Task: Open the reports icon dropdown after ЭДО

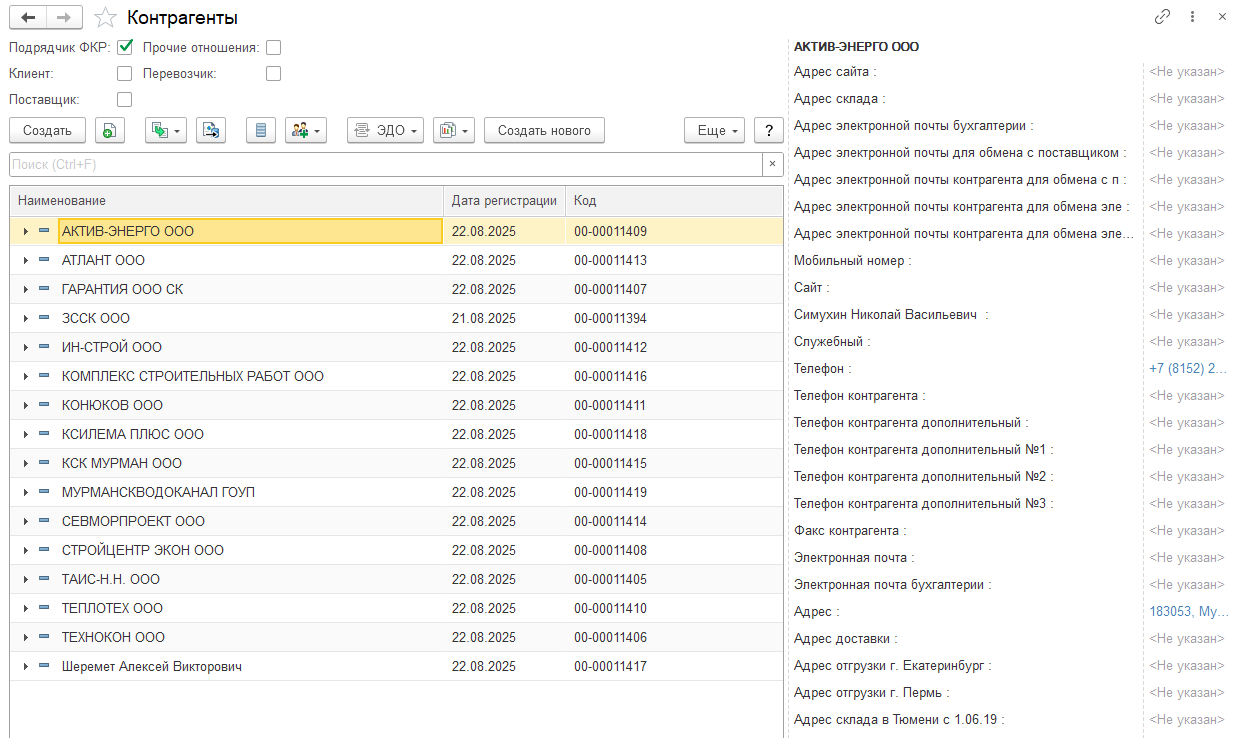Action: pos(453,130)
